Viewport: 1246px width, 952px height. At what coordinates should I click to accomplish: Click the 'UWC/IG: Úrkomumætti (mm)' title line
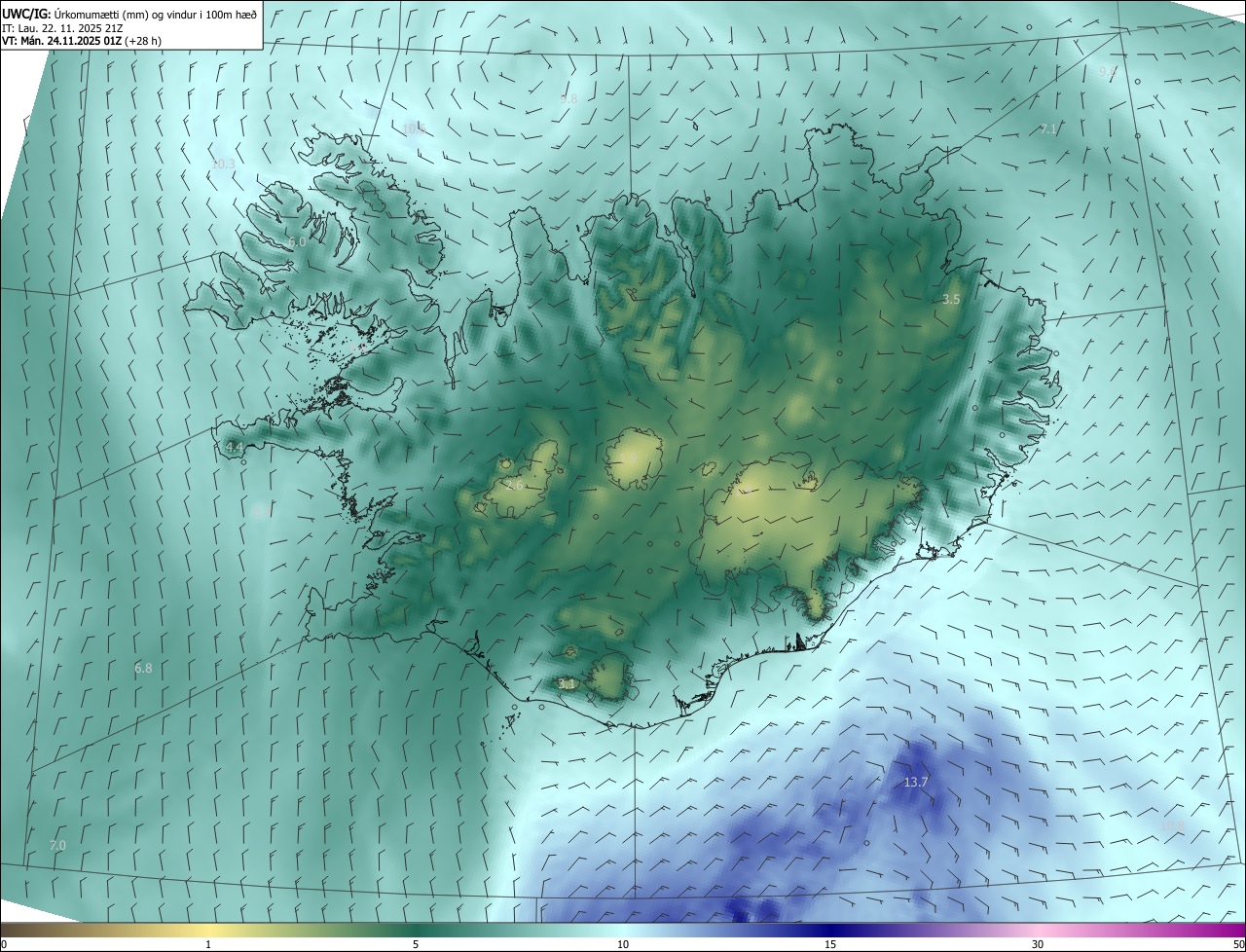pyautogui.click(x=129, y=13)
